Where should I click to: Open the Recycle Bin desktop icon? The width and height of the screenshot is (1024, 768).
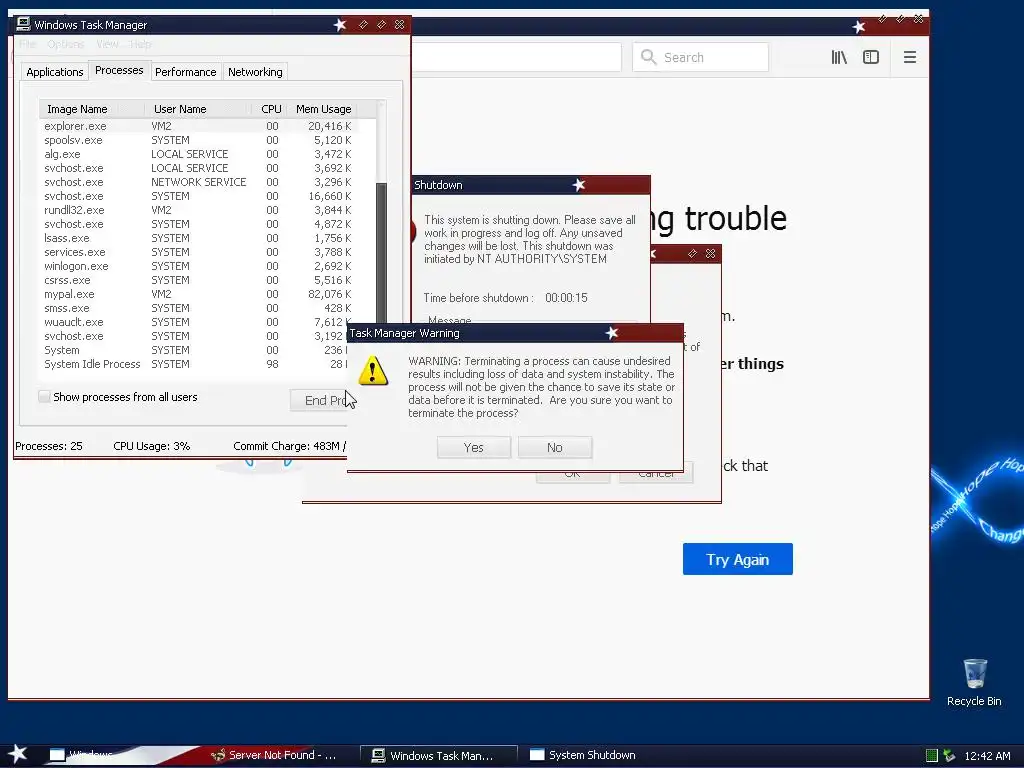974,682
